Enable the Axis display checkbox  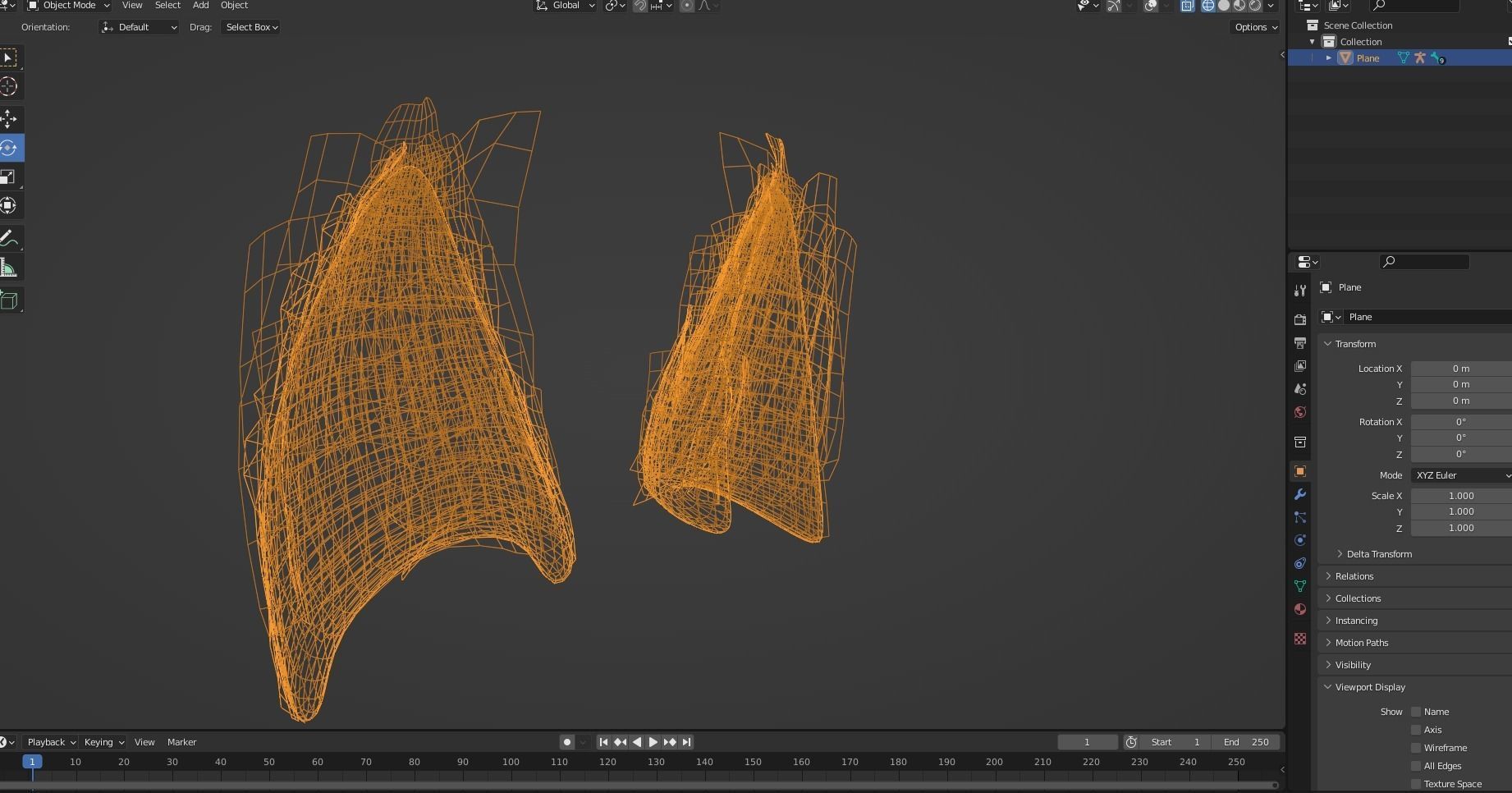pyautogui.click(x=1416, y=730)
